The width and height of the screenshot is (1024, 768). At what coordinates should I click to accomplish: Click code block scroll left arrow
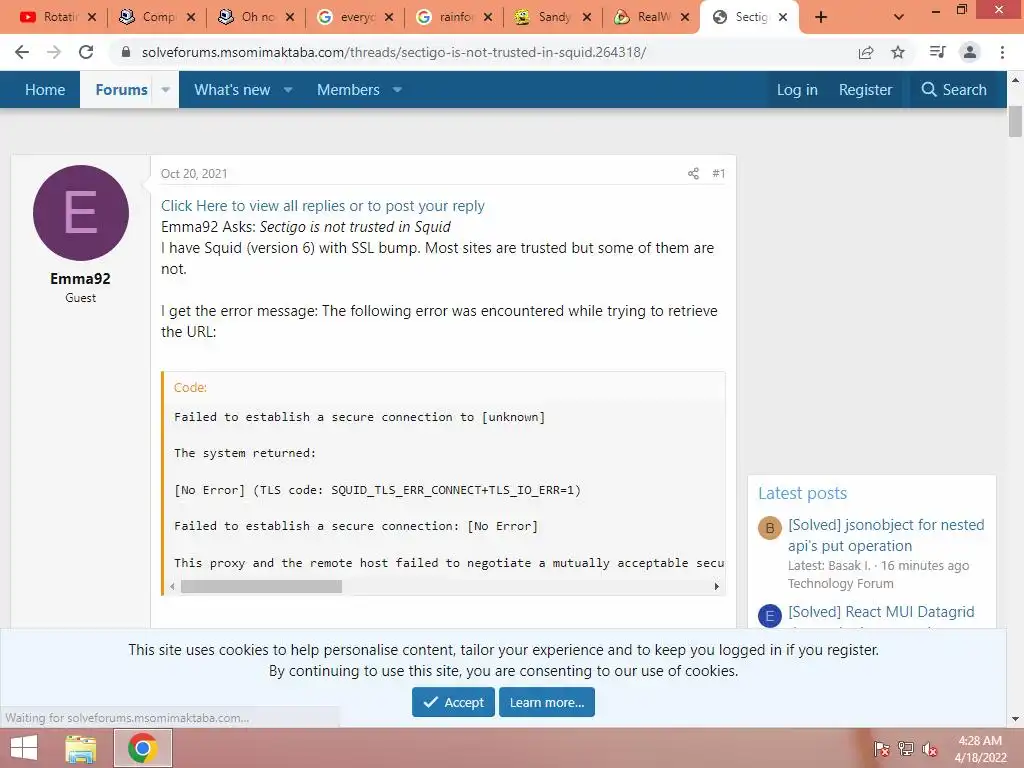[x=172, y=586]
